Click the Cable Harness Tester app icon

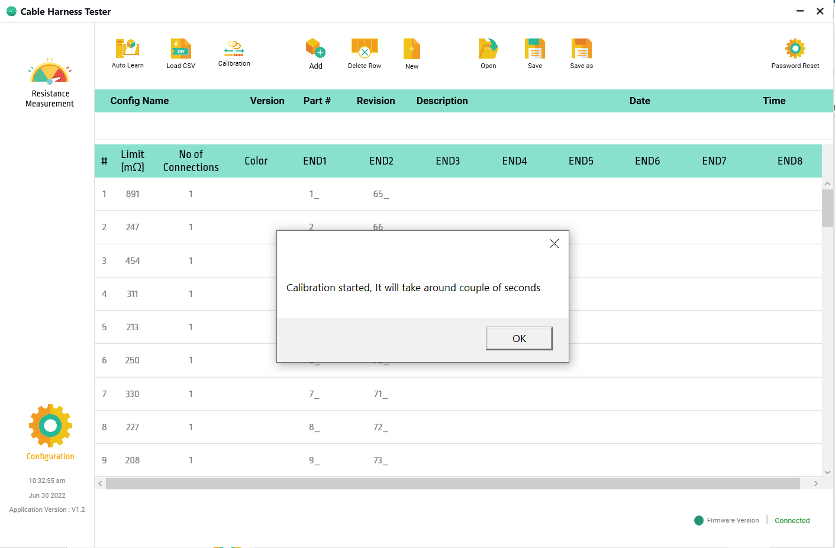(11, 11)
